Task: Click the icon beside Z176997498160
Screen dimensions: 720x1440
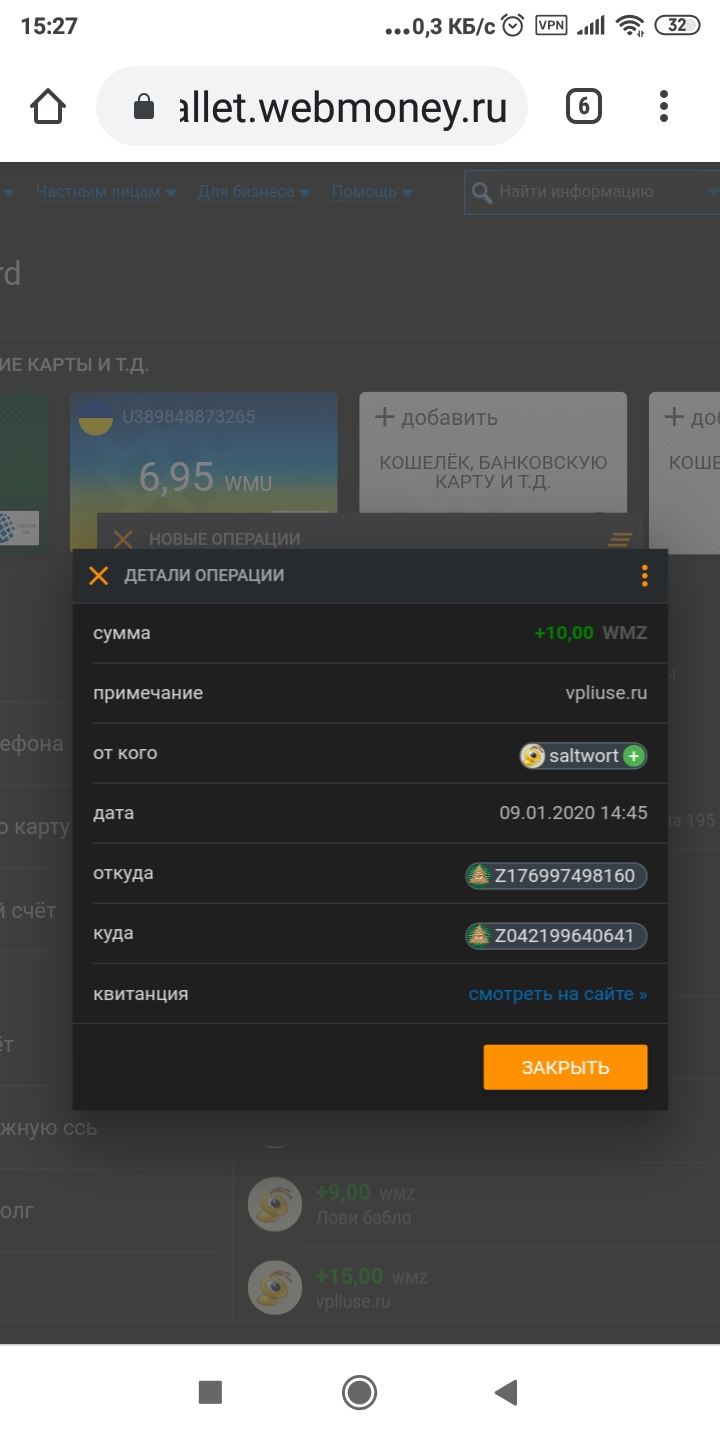Action: (480, 876)
